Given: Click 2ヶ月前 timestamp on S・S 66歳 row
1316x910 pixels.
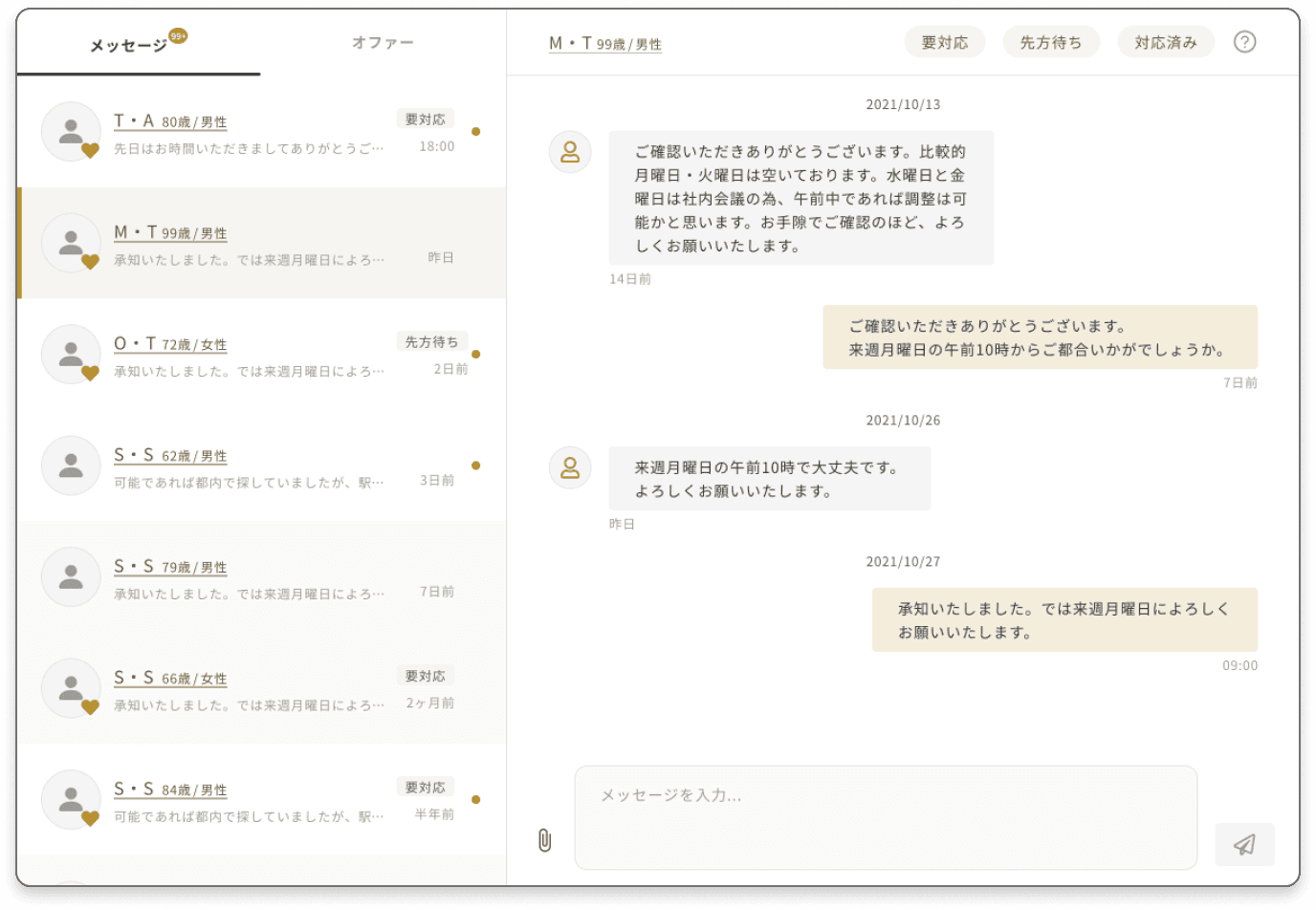Looking at the screenshot, I should (430, 703).
